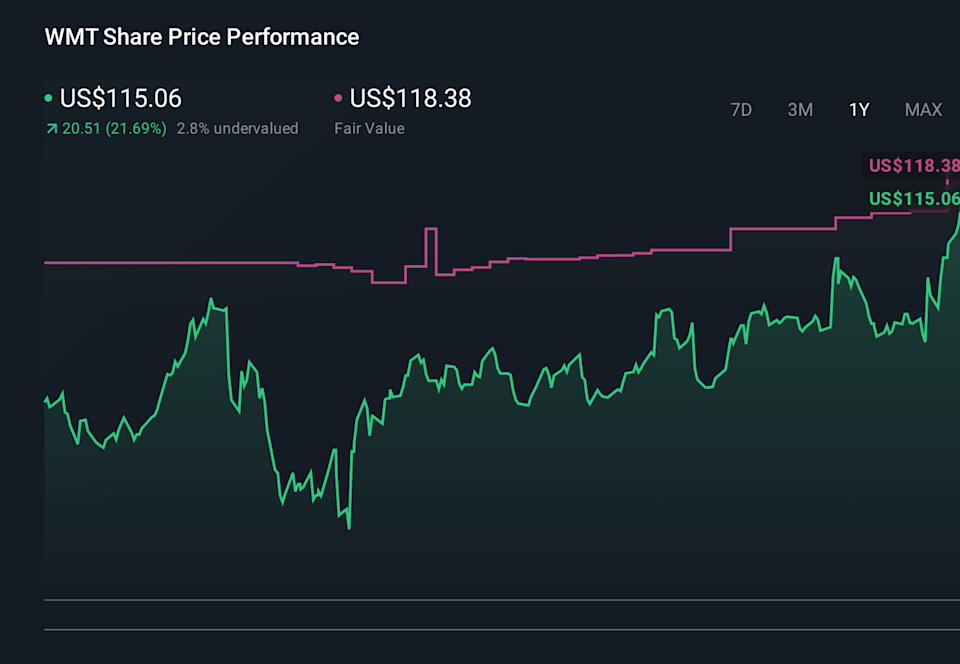Select the 7D time range
The height and width of the screenshot is (664, 960).
pos(741,110)
